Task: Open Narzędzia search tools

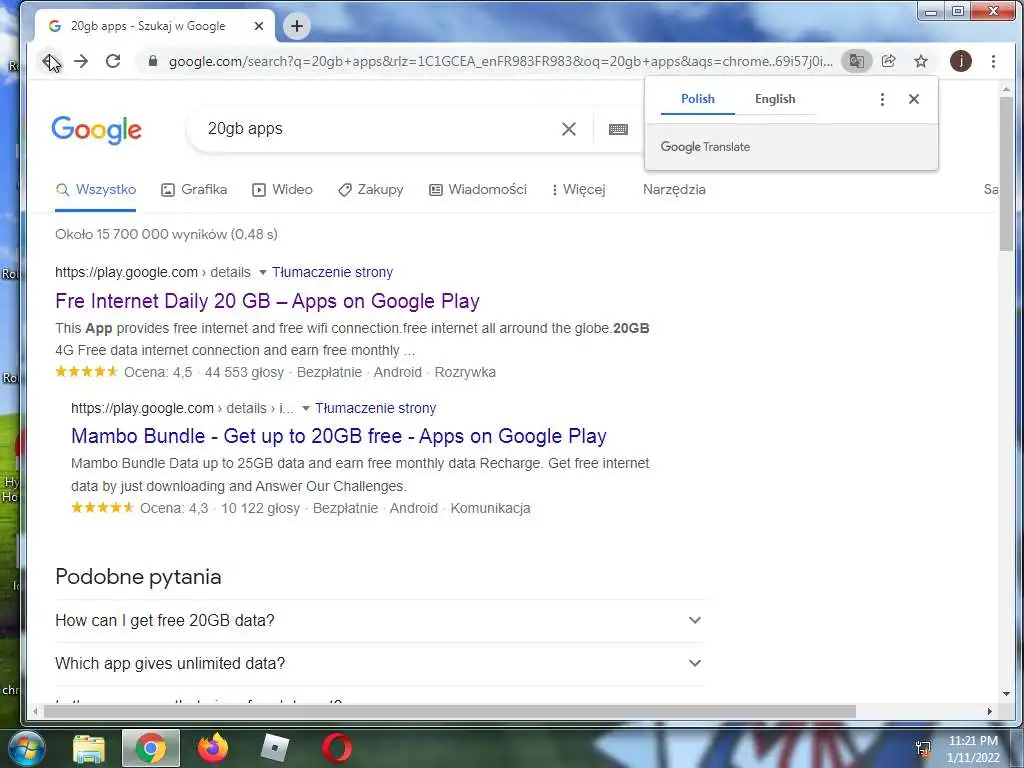Action: pos(674,190)
